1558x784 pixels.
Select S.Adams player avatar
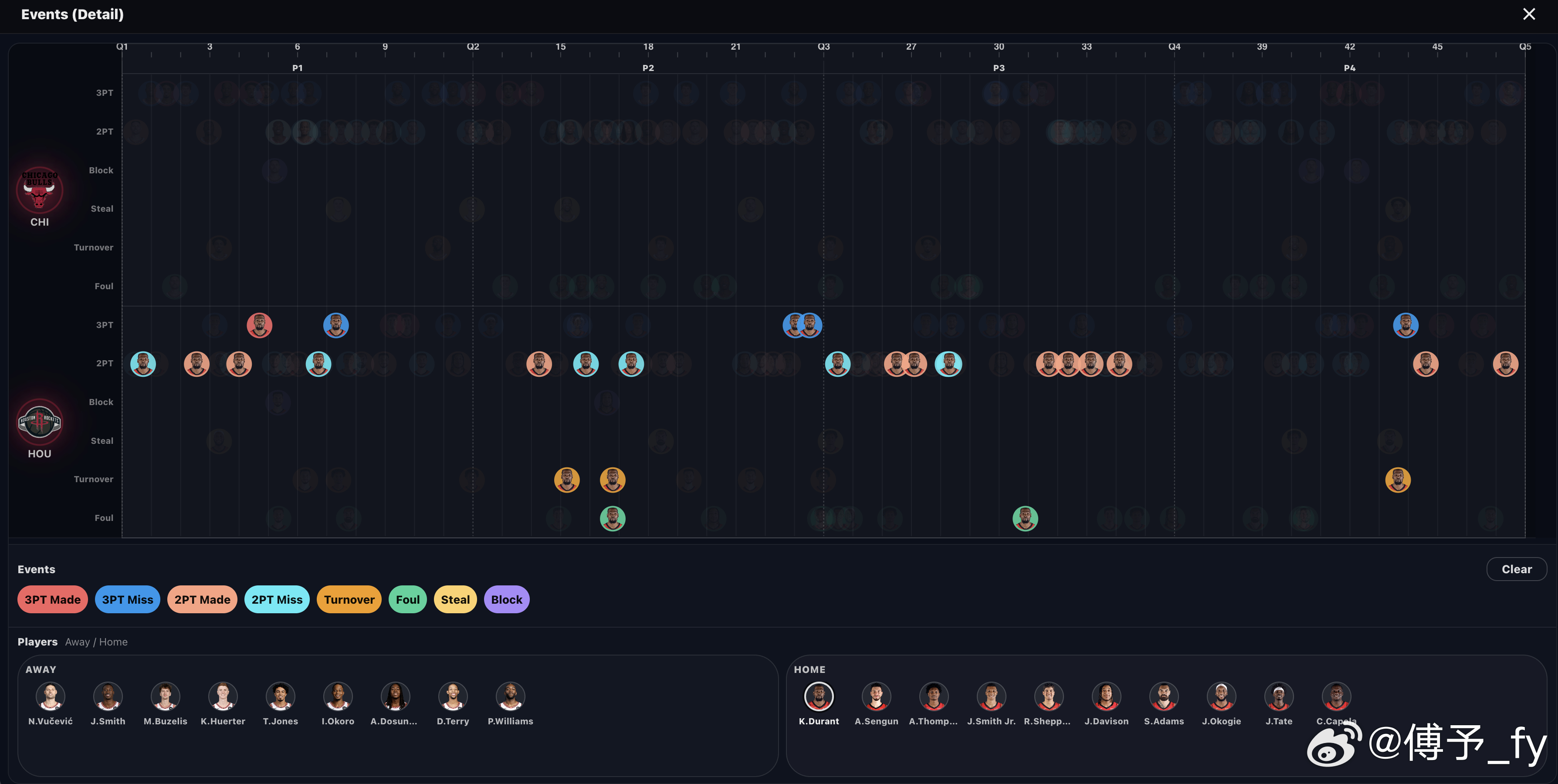click(1164, 696)
